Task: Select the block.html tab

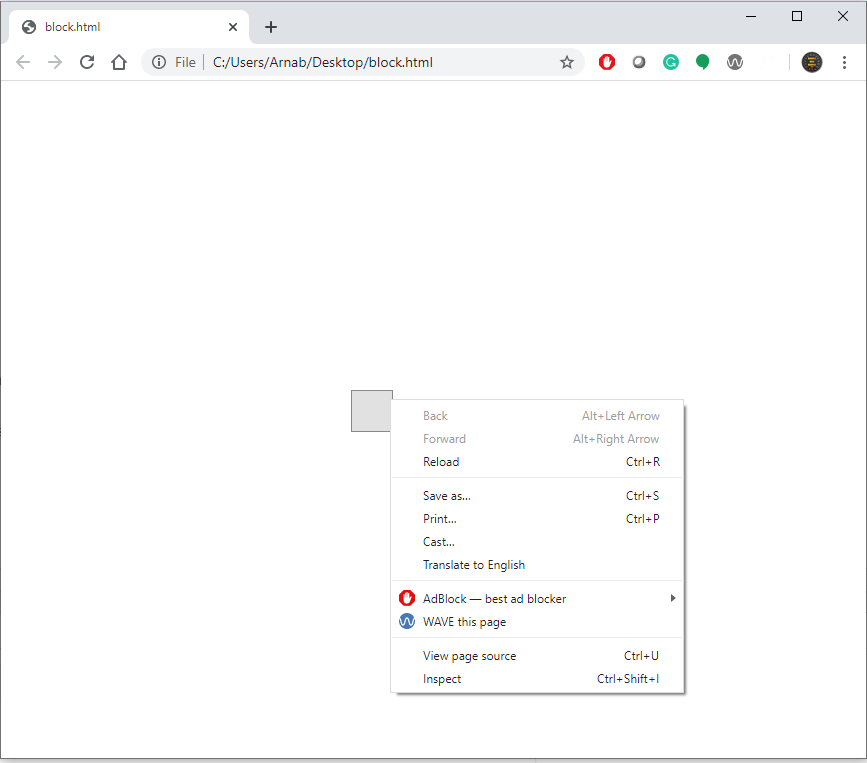Action: [128, 27]
